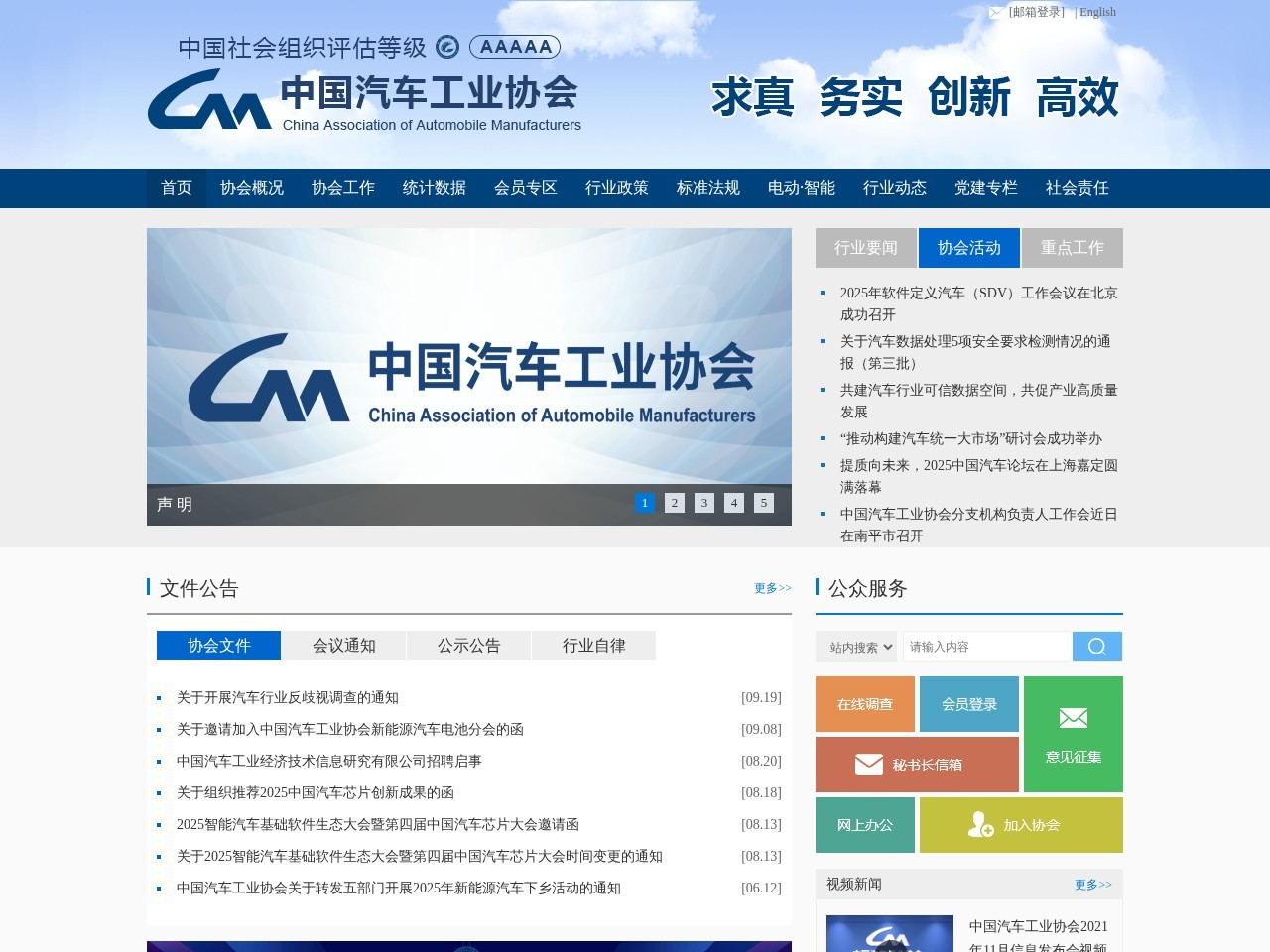Switch carousel to slide 5
1270x952 pixels.
(764, 503)
